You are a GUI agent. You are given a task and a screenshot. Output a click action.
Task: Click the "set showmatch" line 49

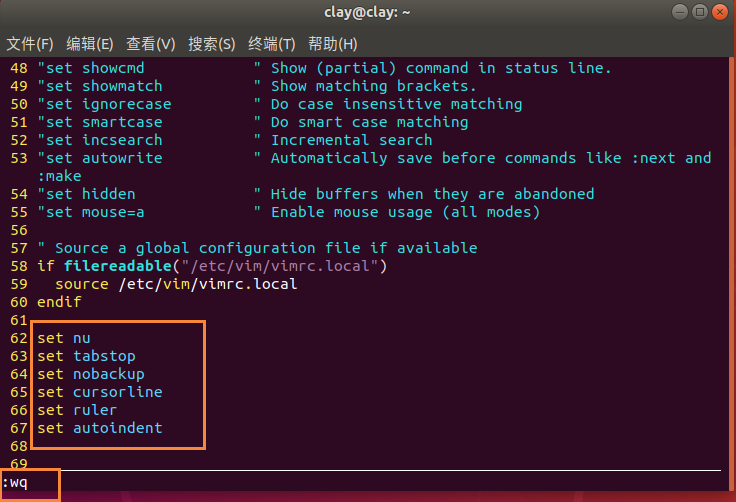click(100, 86)
